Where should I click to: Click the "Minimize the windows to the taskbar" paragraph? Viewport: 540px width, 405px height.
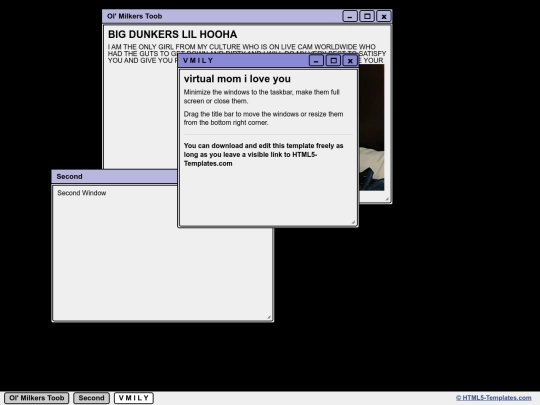click(261, 96)
